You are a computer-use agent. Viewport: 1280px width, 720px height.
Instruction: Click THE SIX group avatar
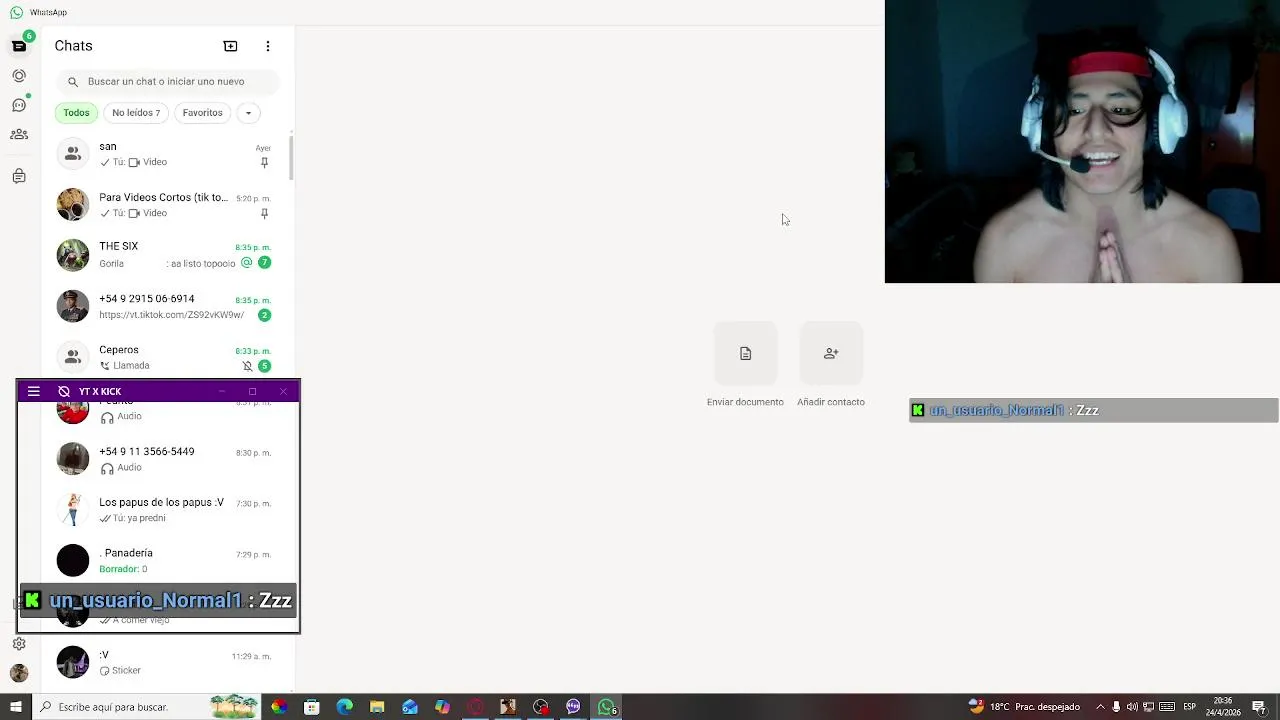(x=72, y=255)
